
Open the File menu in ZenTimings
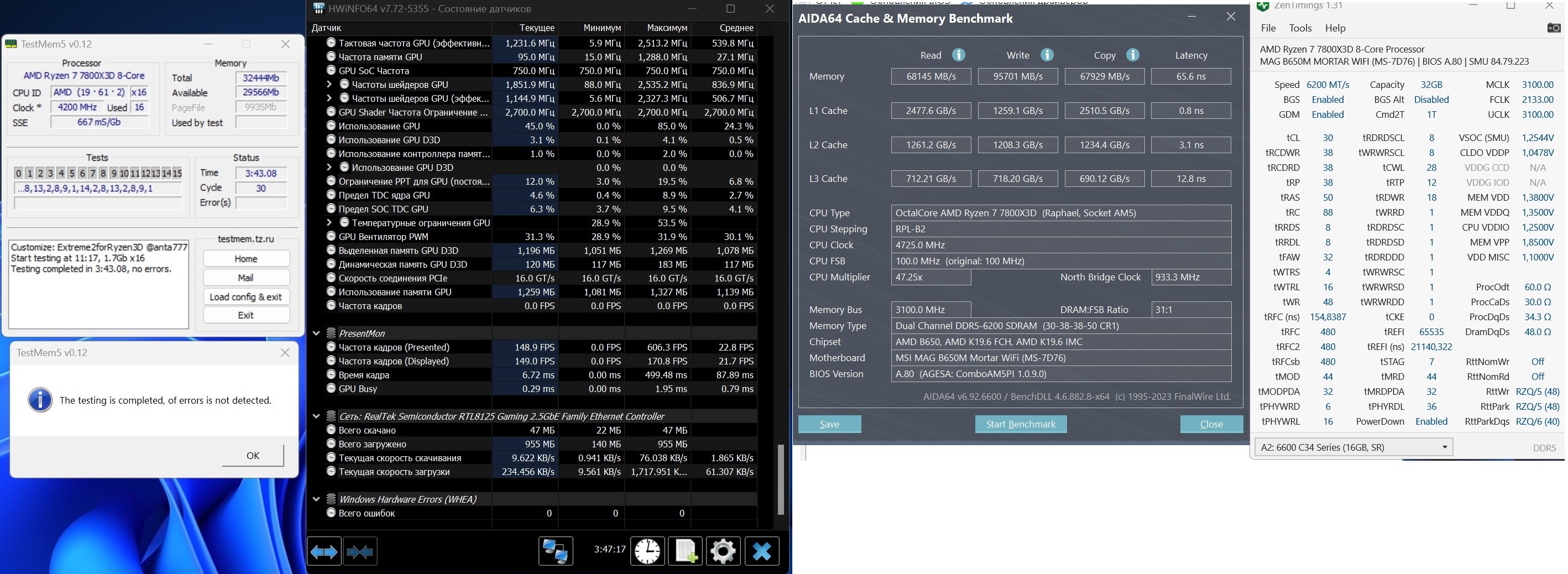click(x=1268, y=28)
